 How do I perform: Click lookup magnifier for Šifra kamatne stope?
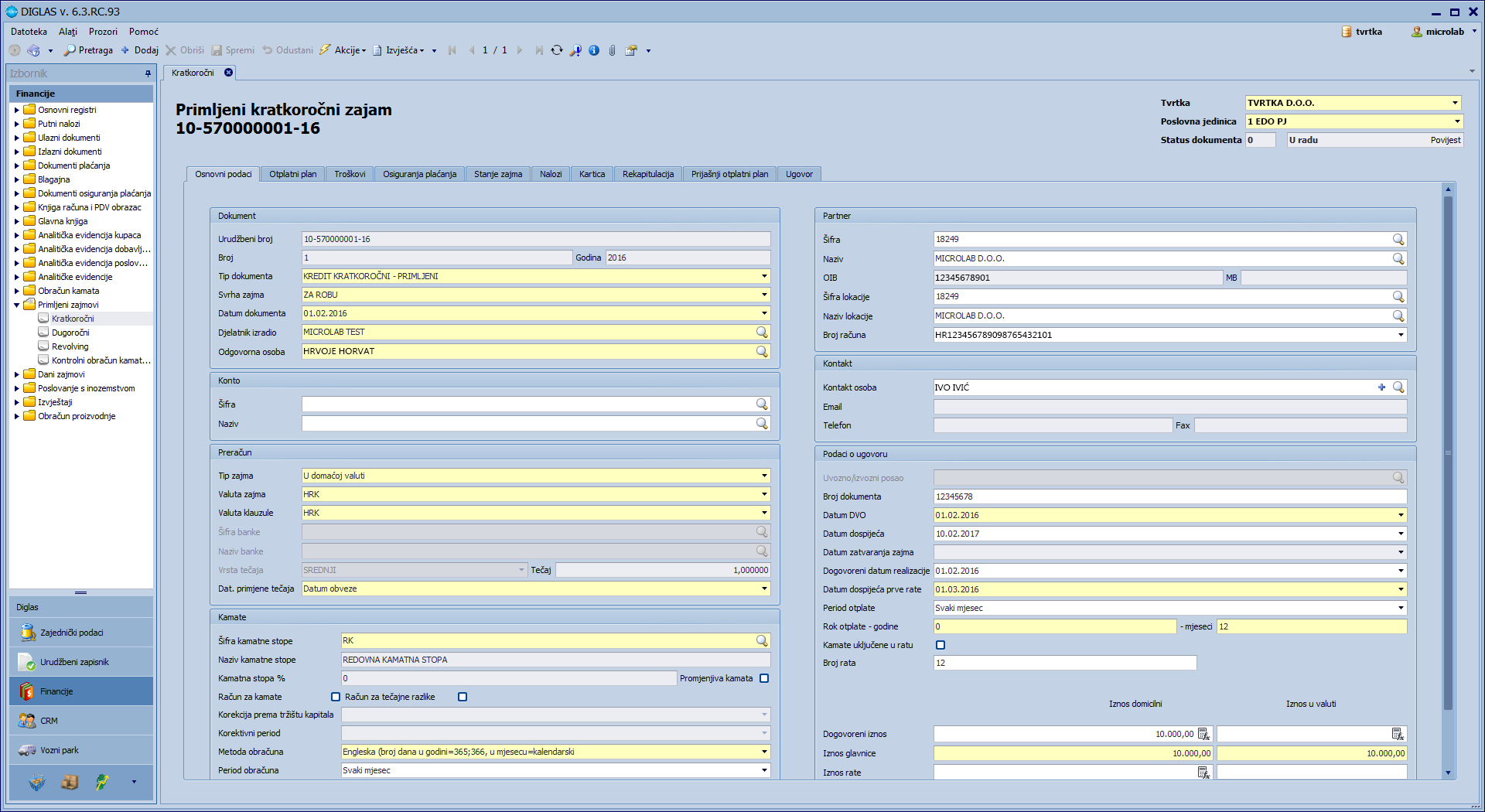tap(762, 640)
